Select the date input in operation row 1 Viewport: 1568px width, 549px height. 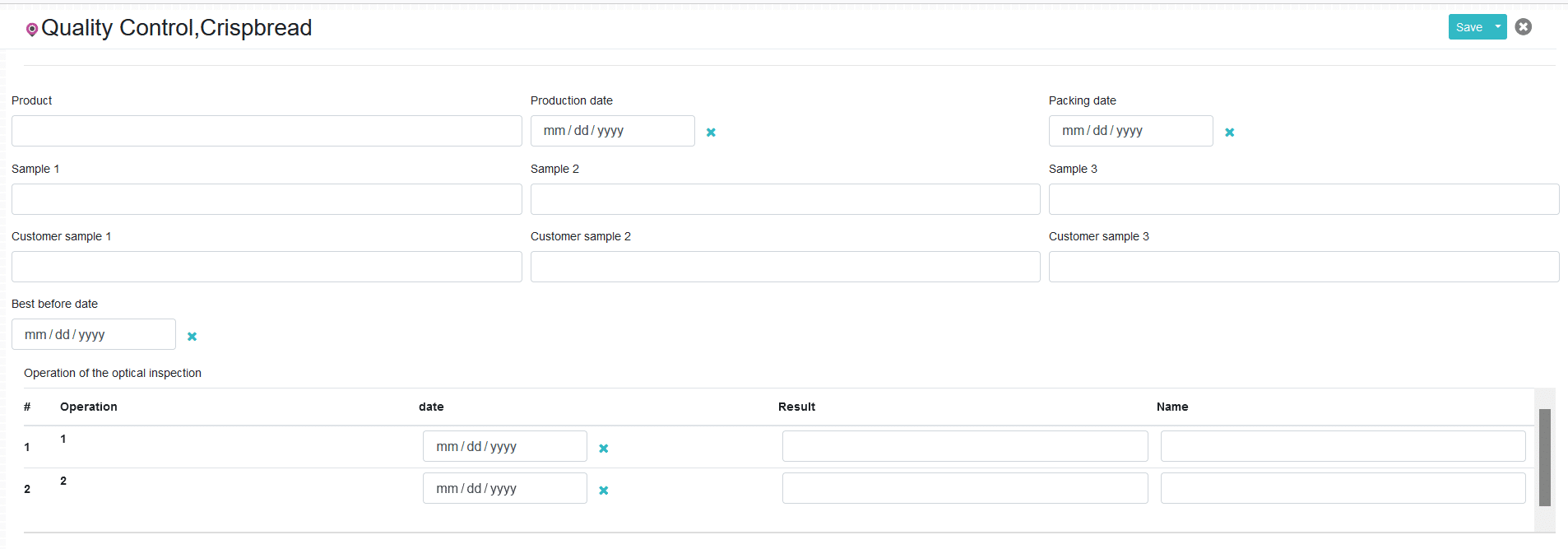(504, 446)
